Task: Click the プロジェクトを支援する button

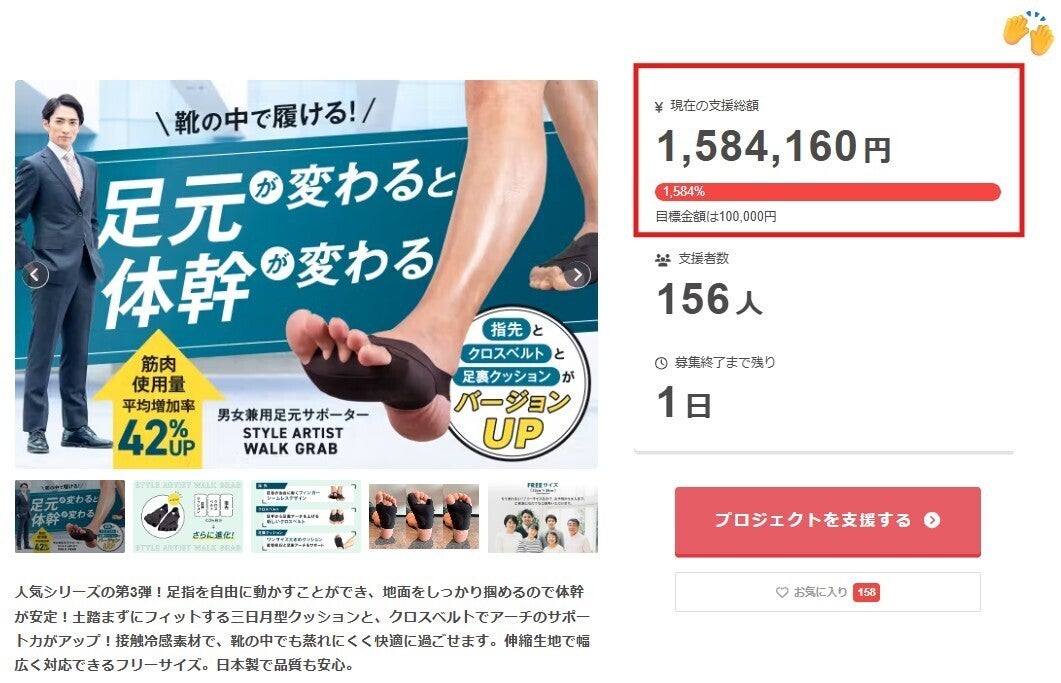Action: (x=828, y=521)
